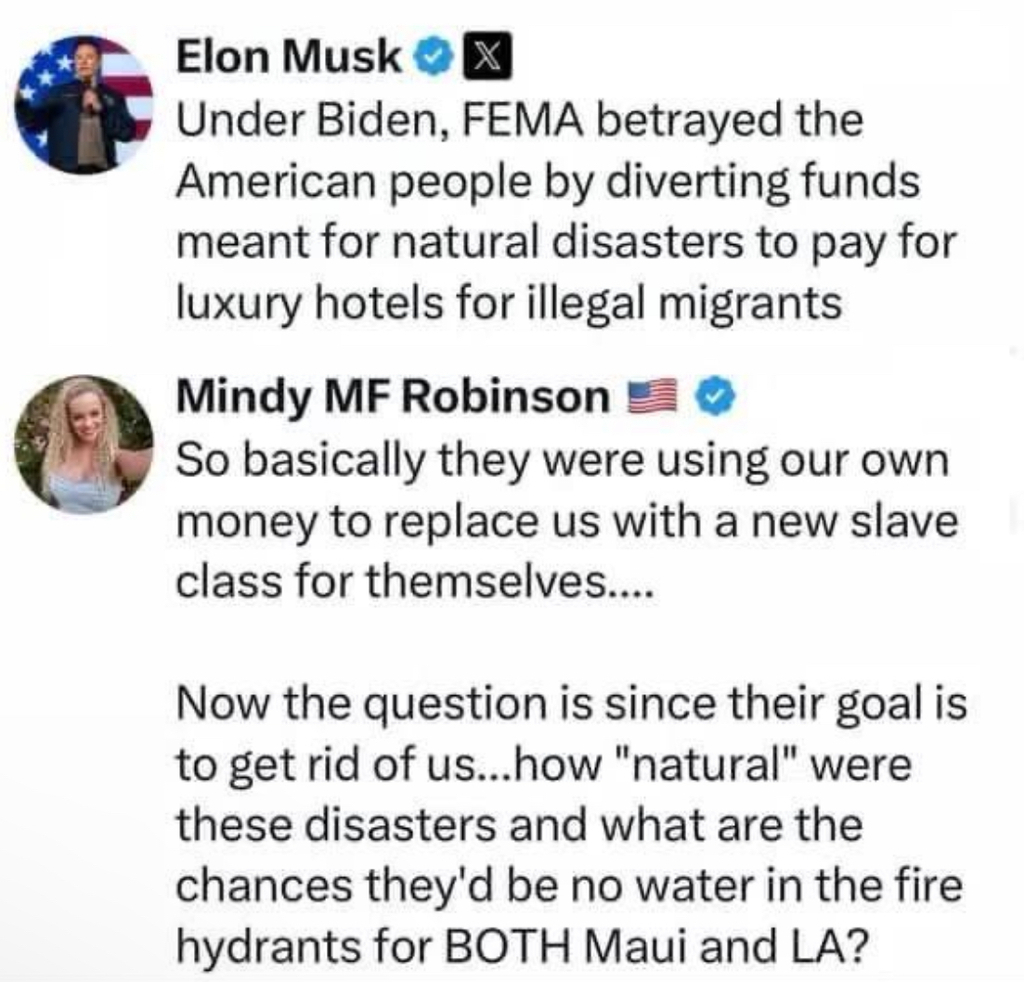Click the line "these disasters and what are the"
Viewport: 1024px width, 982px height.
518,826
